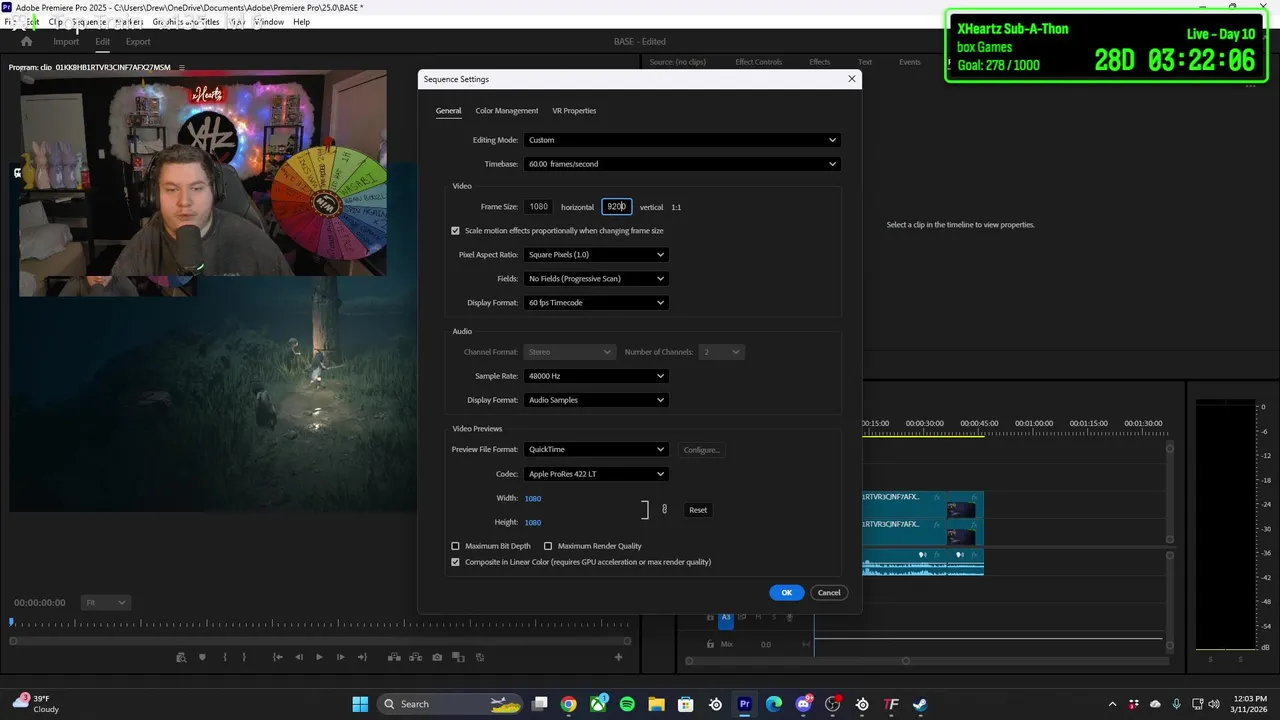
Task: Open File Explorer from the taskbar
Action: pos(657,704)
